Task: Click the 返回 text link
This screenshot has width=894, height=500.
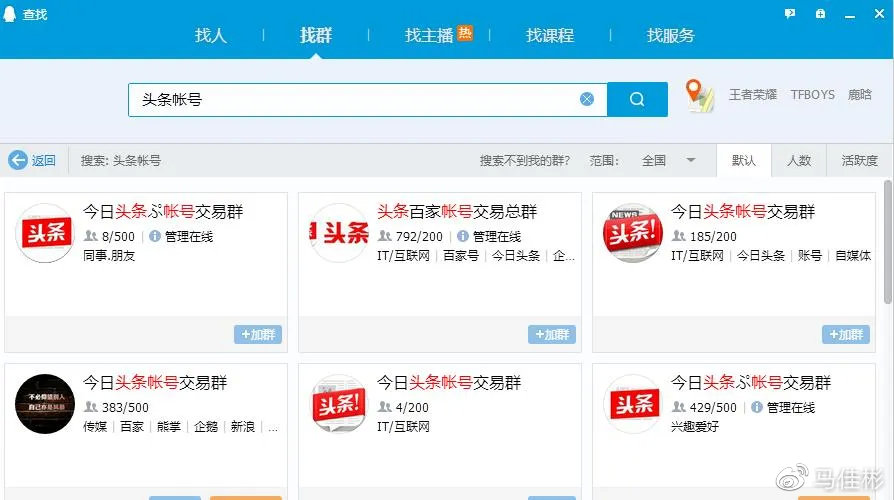Action: point(44,161)
